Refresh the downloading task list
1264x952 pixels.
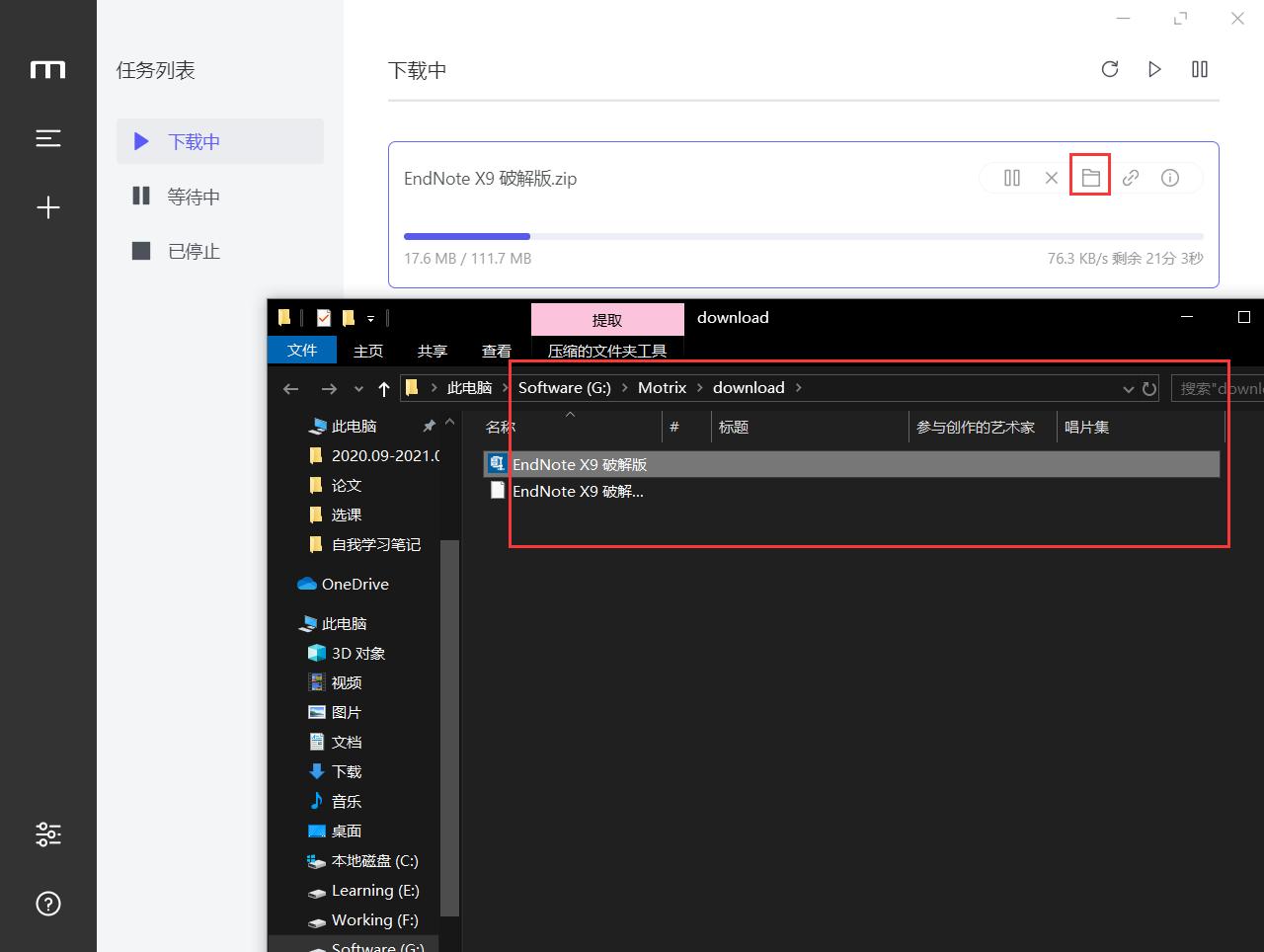pos(1110,69)
